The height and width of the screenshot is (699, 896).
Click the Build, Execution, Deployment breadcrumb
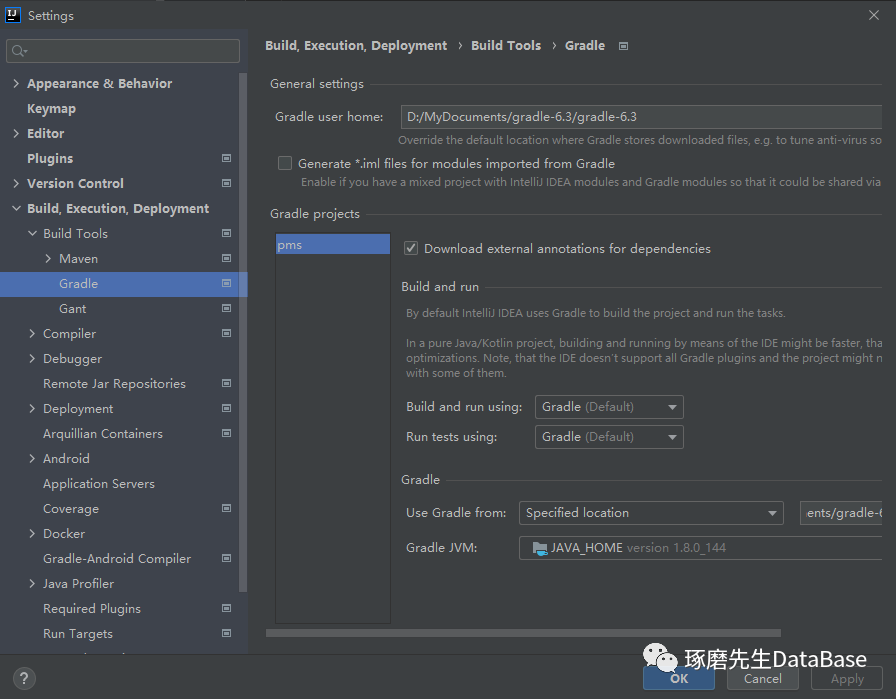356,46
